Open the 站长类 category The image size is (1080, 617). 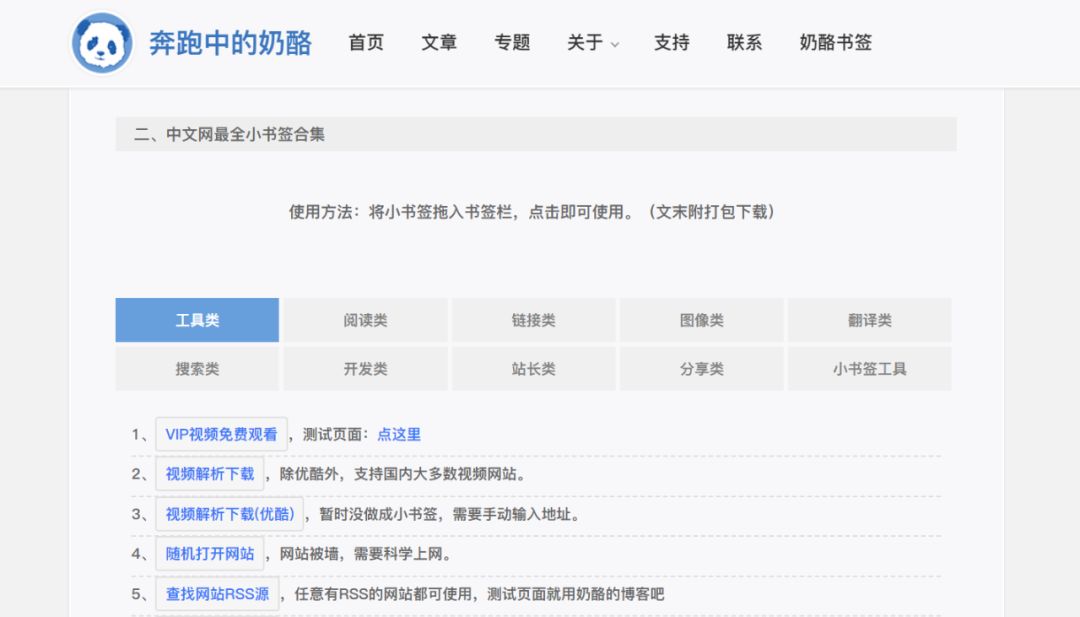point(533,368)
